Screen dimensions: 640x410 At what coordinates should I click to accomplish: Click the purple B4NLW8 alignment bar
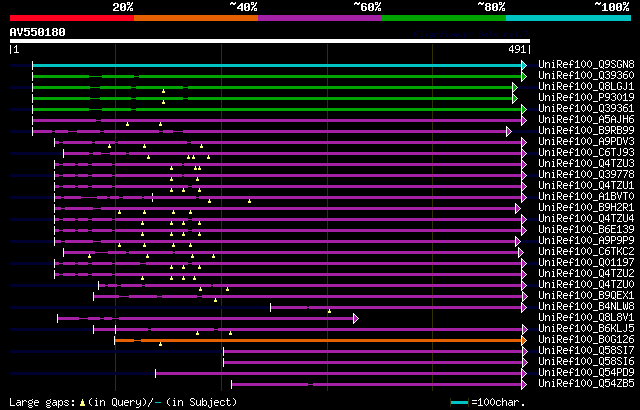point(396,307)
